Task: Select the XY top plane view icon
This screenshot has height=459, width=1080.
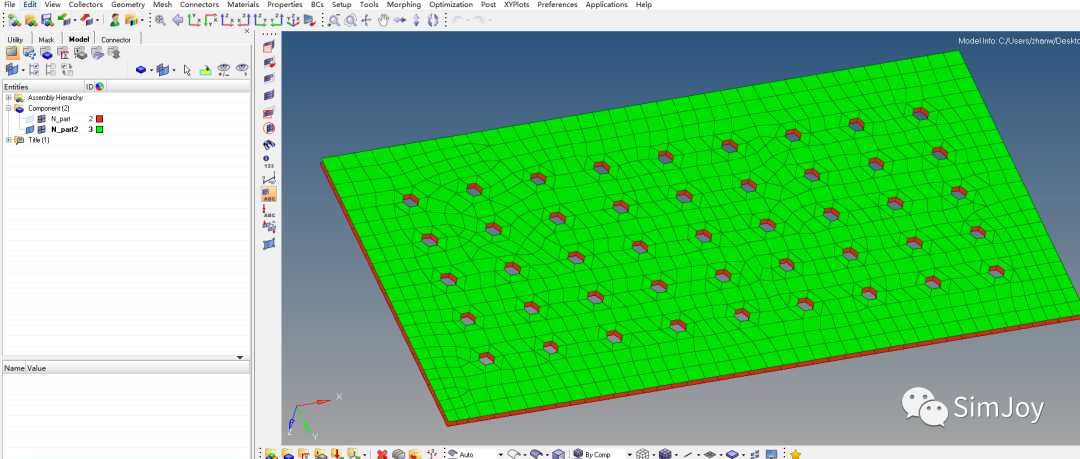Action: (x=194, y=20)
